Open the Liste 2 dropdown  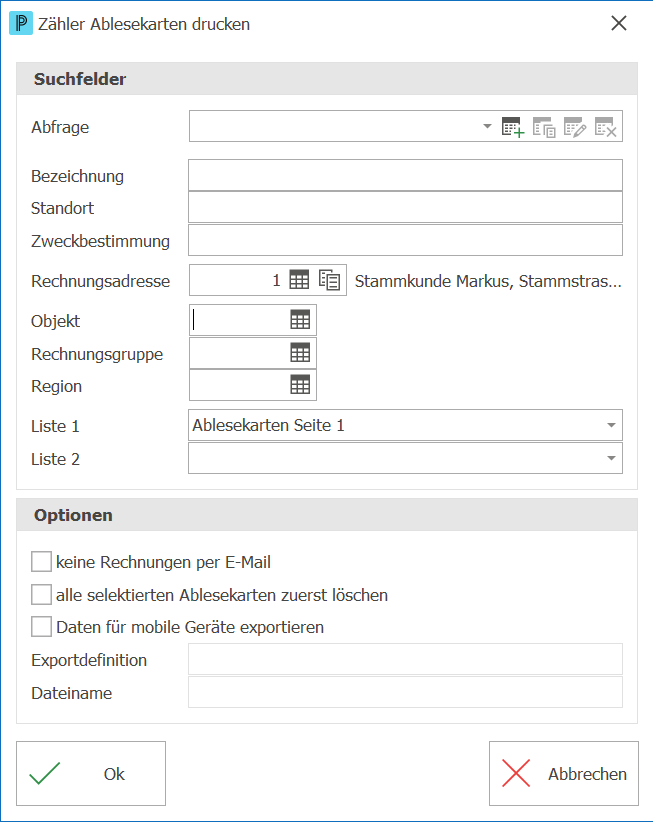[611, 458]
